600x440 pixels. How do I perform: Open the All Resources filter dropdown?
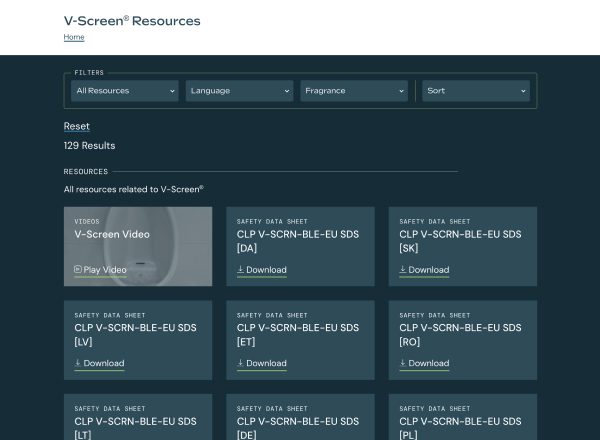point(125,91)
